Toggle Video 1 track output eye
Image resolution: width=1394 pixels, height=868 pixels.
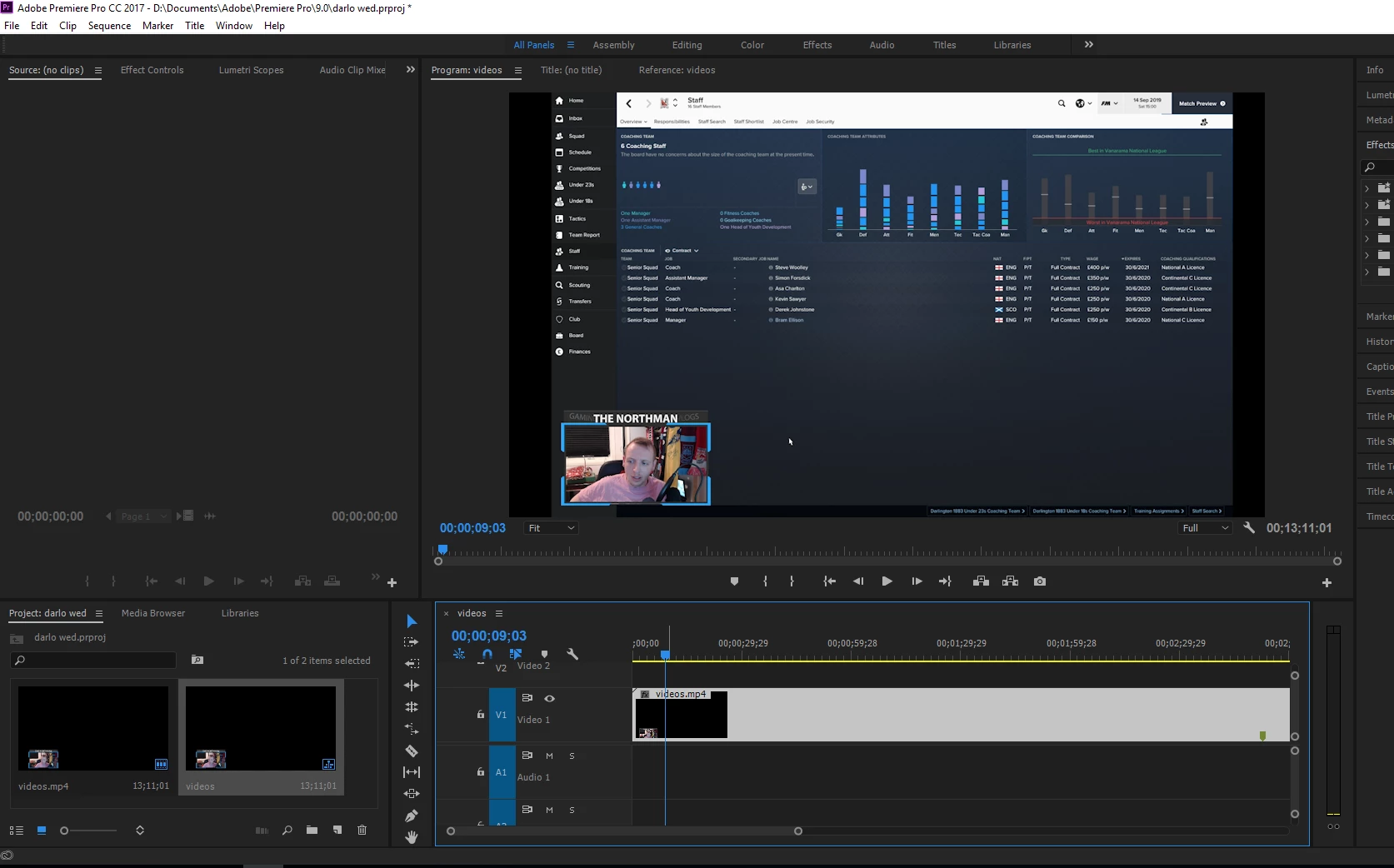[x=550, y=699]
